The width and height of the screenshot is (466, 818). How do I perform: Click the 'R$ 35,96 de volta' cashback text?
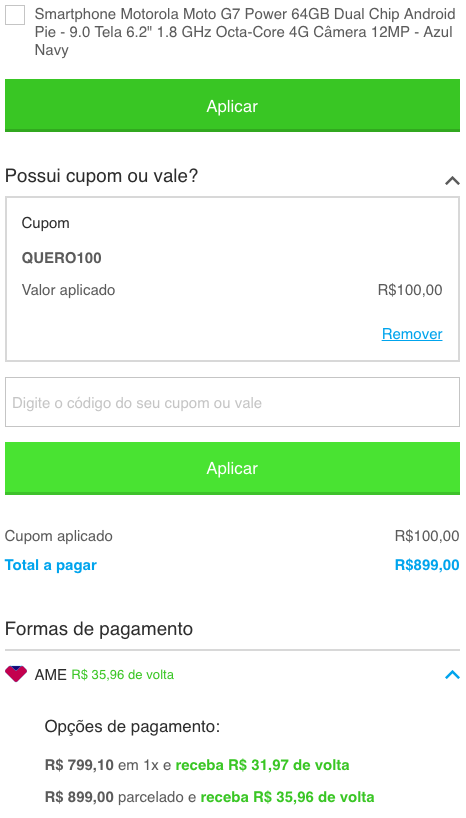tap(123, 675)
